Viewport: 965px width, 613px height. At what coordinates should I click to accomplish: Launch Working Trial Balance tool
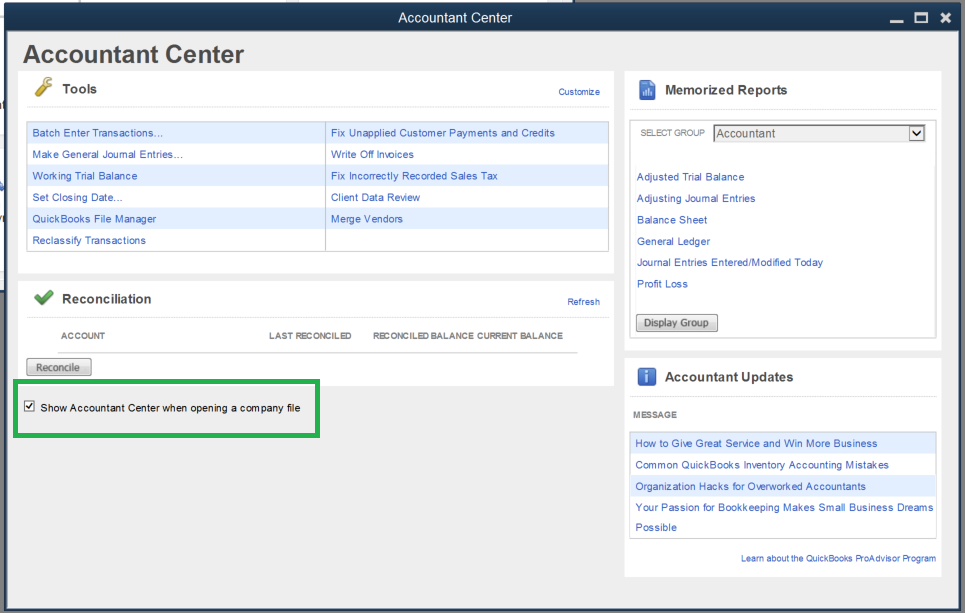(x=85, y=176)
